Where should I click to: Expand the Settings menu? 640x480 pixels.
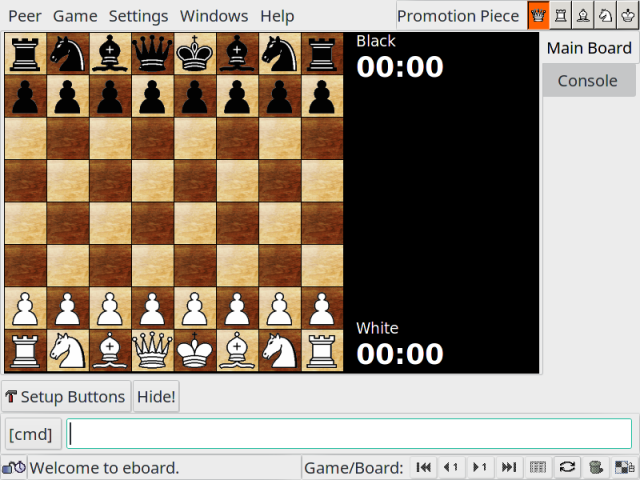coord(138,16)
